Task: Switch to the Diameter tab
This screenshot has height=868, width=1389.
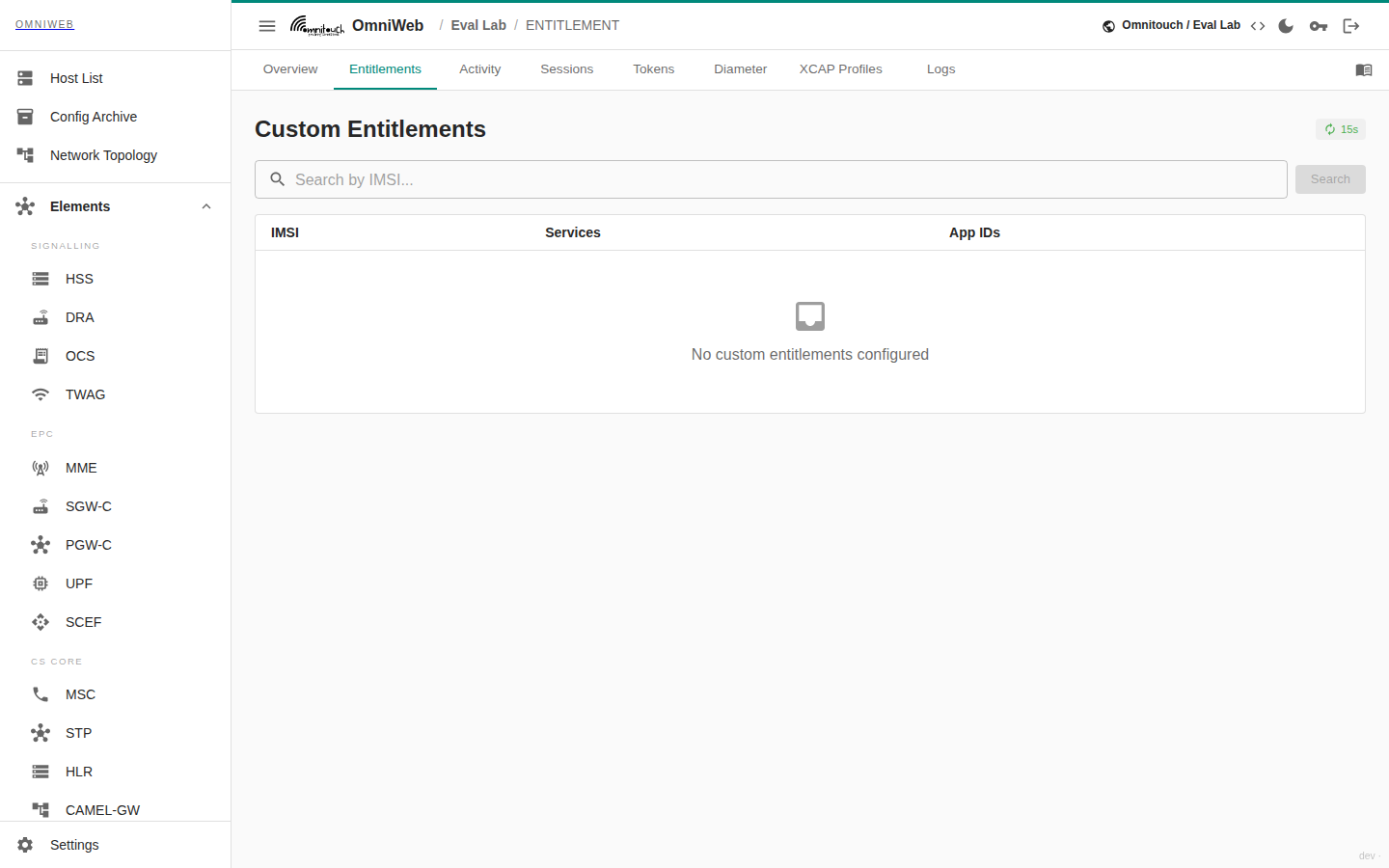Action: tap(741, 69)
